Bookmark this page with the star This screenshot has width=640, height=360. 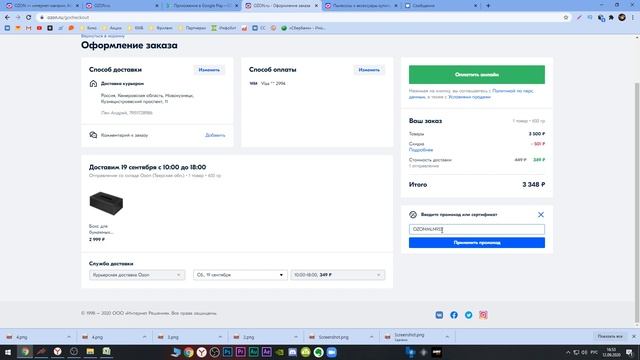pos(566,18)
